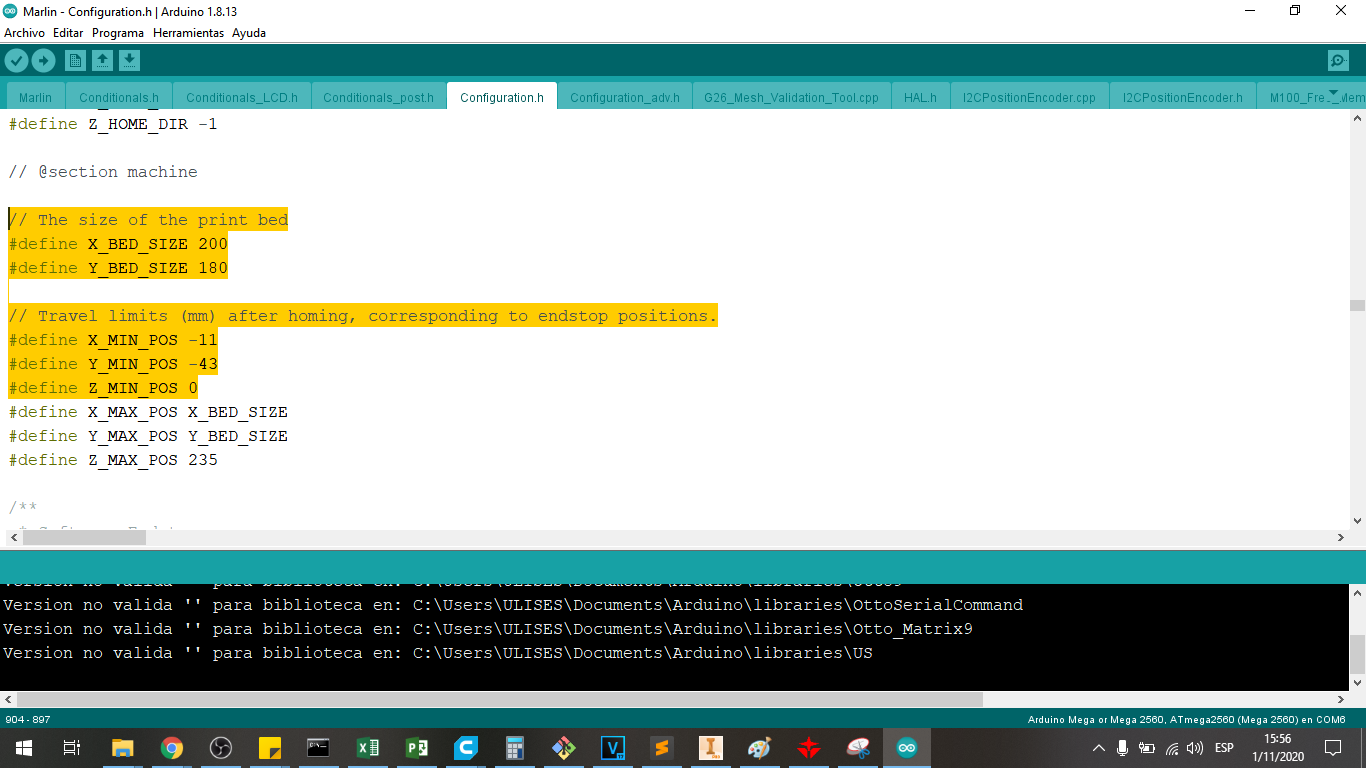This screenshot has height=768, width=1366.
Task: Open the I2CPositionEncoder.cpp tab
Action: pos(1029,97)
